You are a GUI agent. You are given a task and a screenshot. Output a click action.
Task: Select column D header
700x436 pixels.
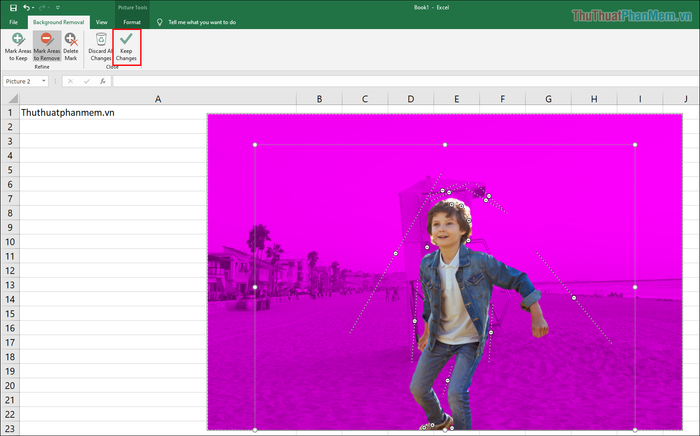(411, 99)
